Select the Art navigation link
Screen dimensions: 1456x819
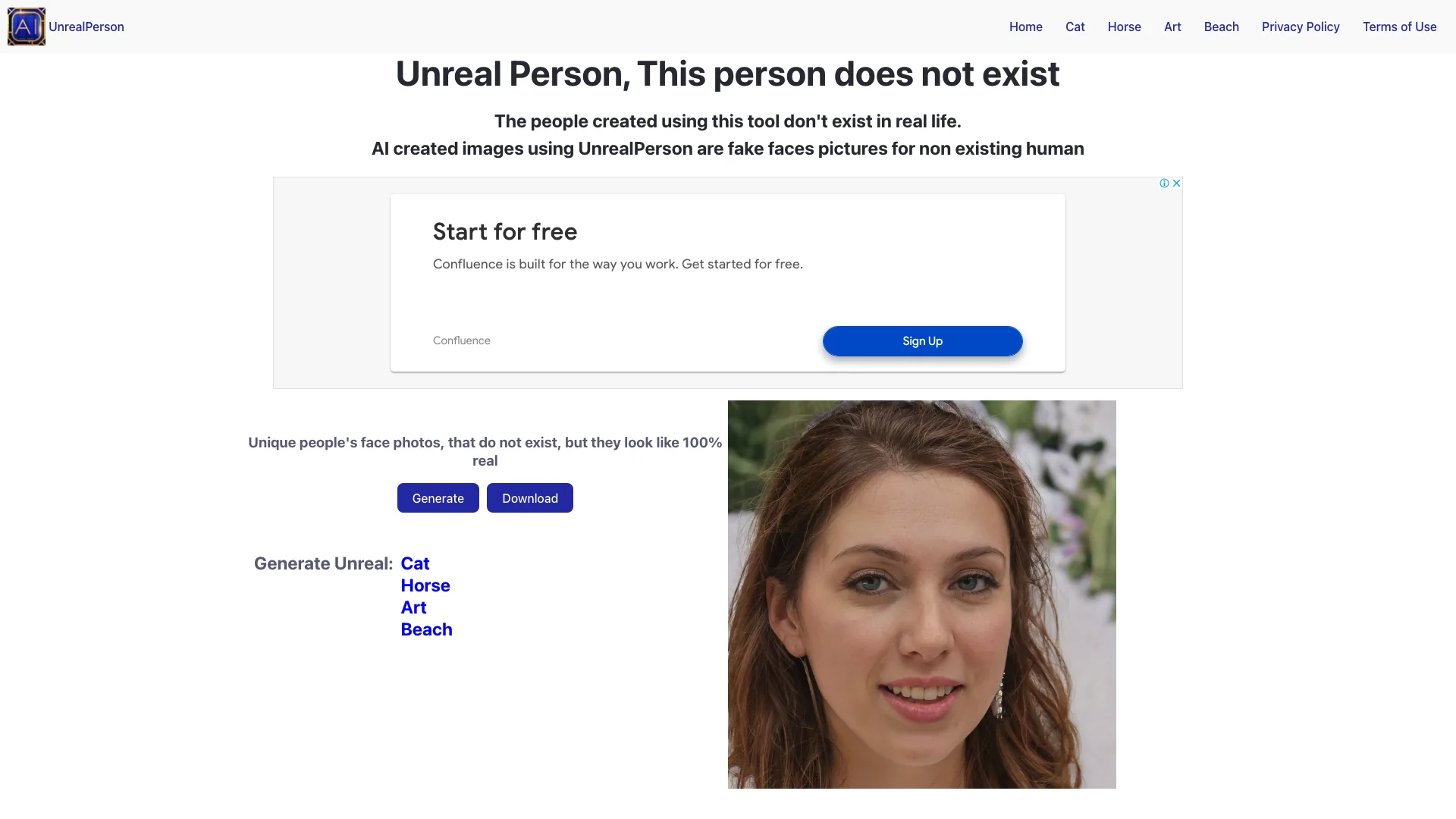click(1172, 27)
